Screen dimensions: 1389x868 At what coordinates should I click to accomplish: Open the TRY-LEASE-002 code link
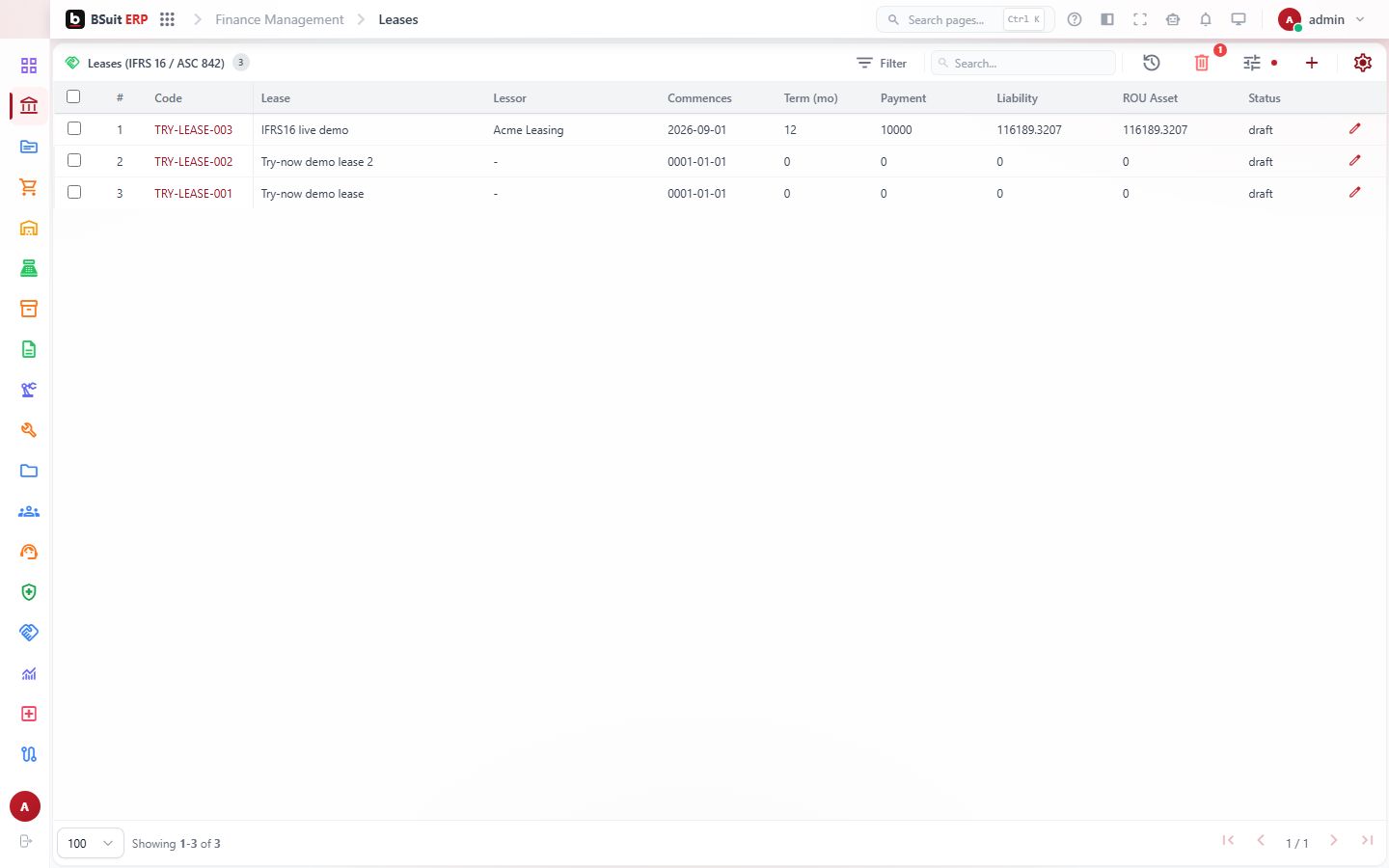pyautogui.click(x=193, y=162)
